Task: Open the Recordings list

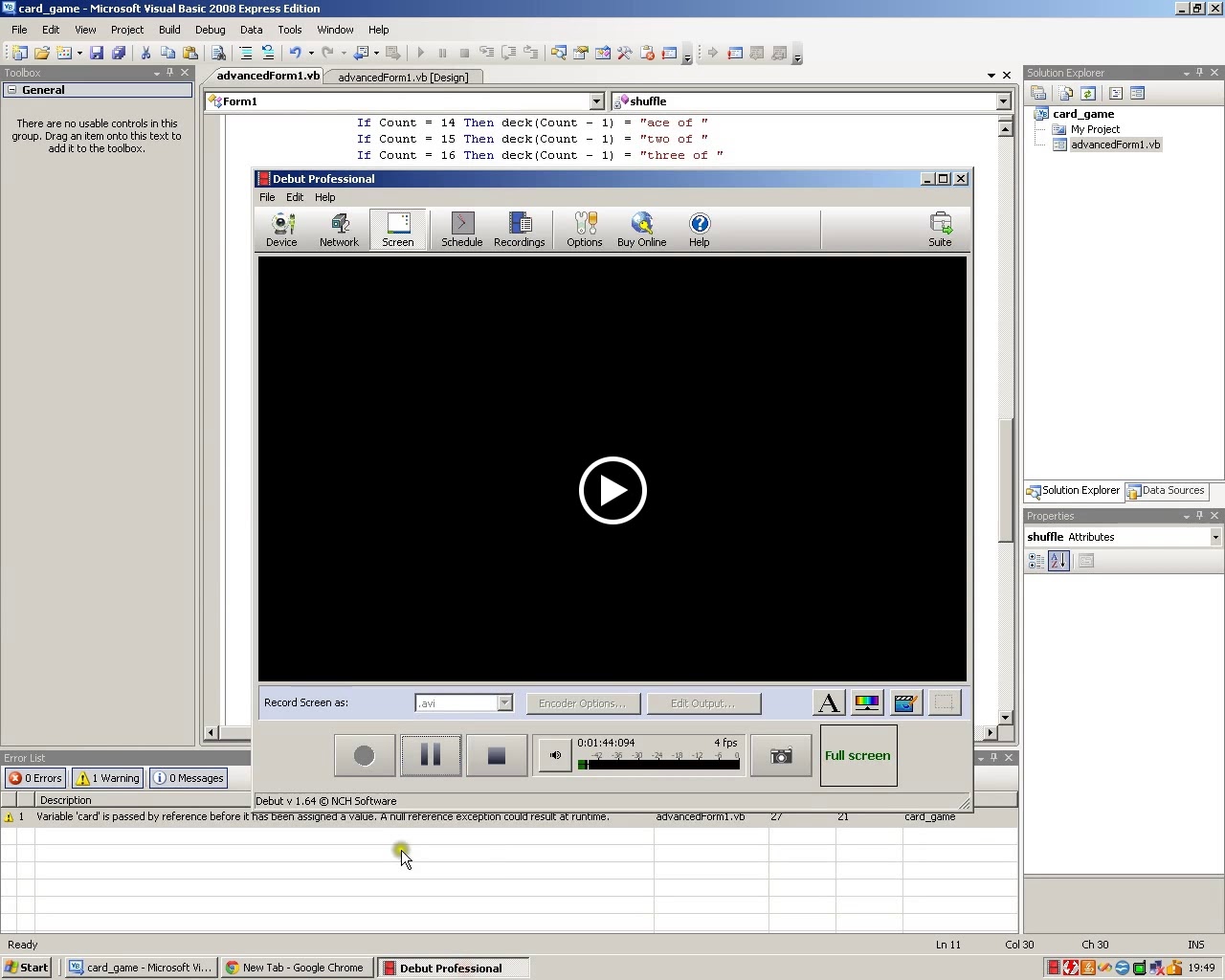Action: click(520, 230)
